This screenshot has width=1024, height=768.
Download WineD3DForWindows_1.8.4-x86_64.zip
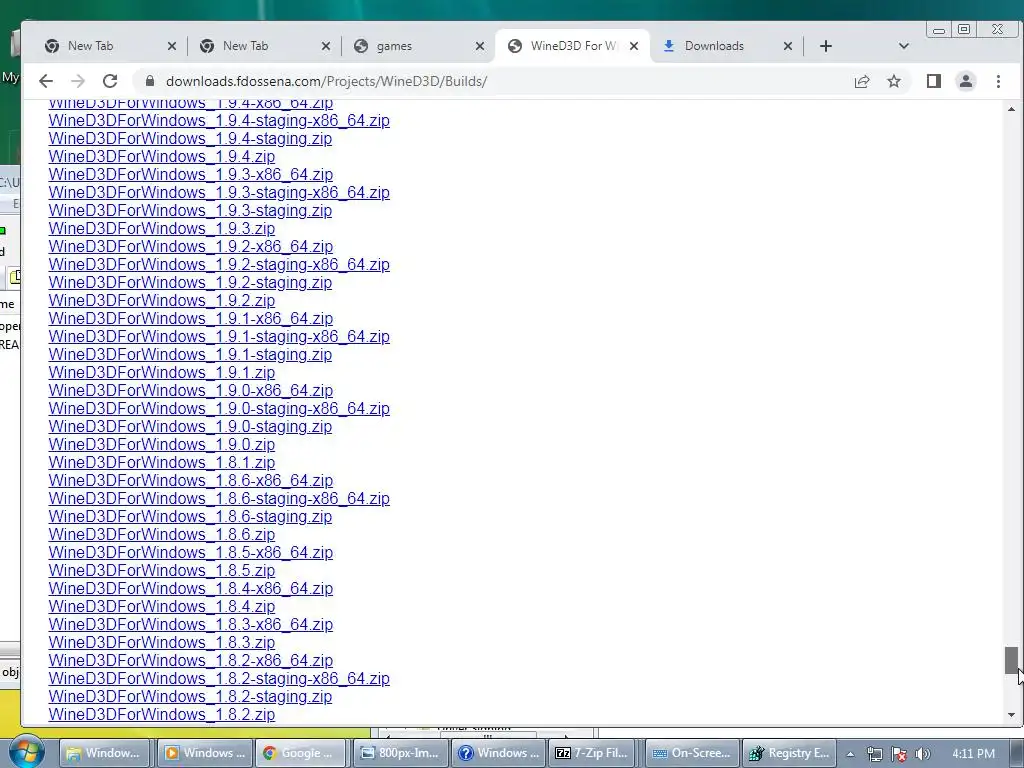[191, 588]
